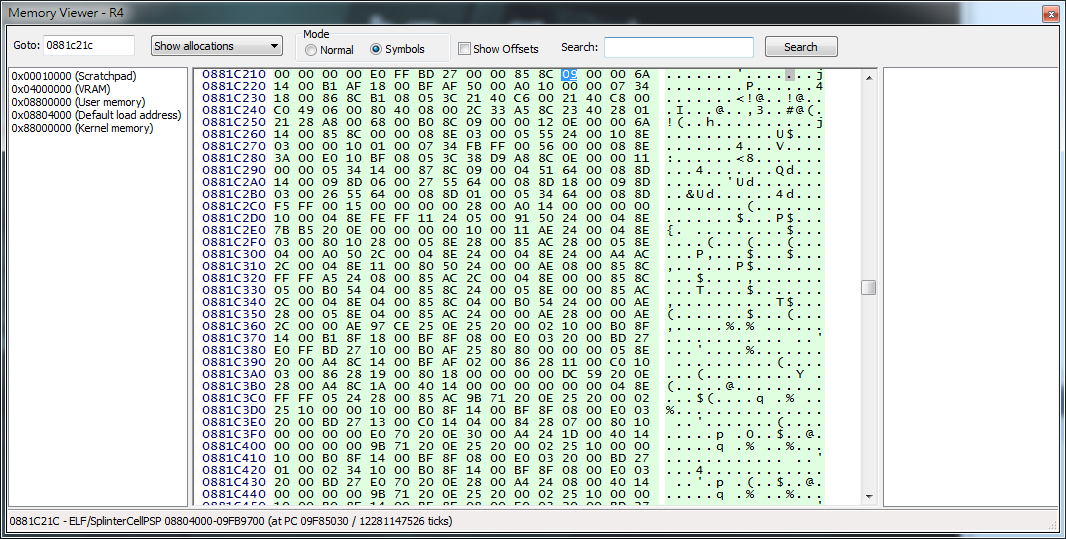The image size is (1066, 539).
Task: Click address label 0881C280
Action: point(234,158)
